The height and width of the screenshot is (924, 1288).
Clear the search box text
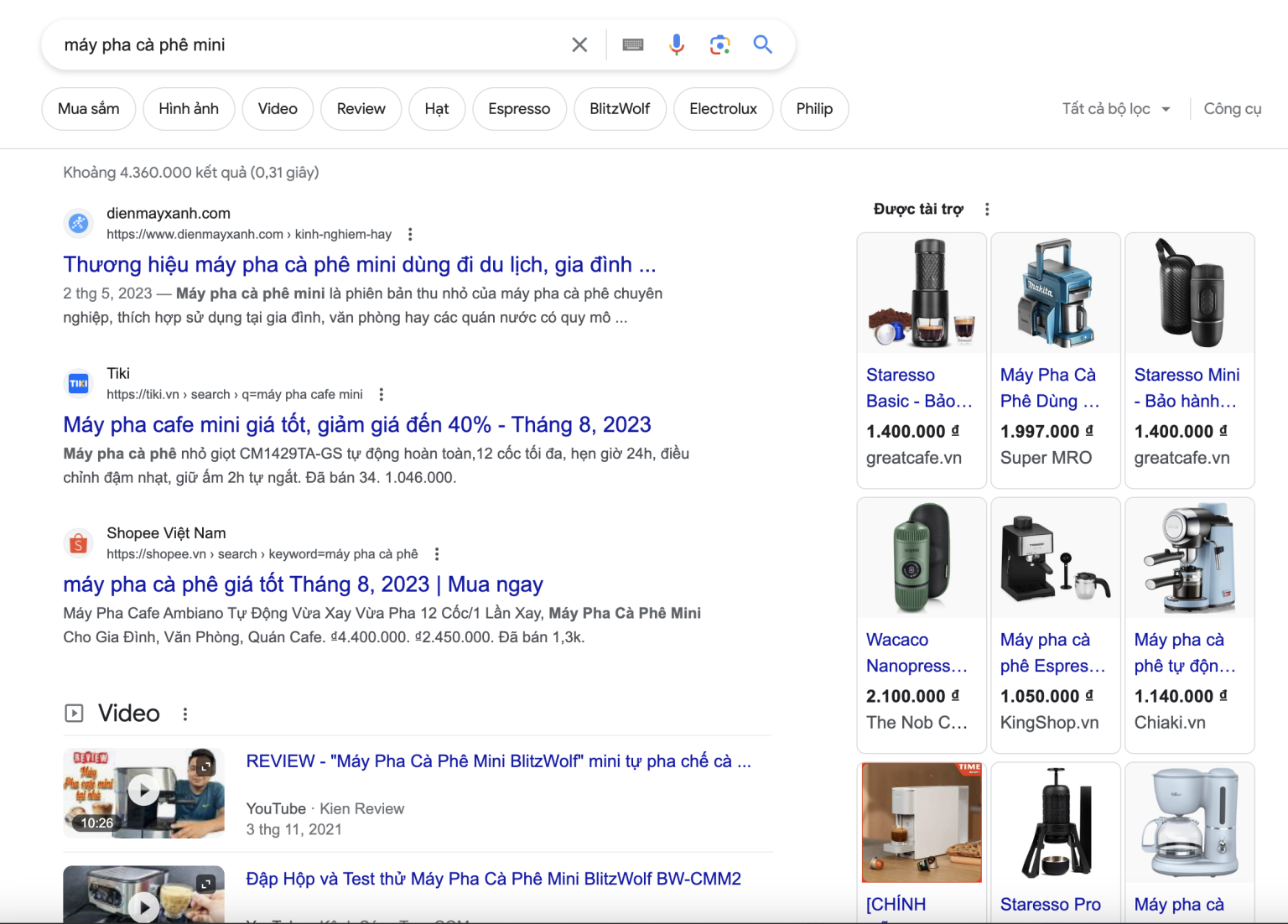pos(579,44)
